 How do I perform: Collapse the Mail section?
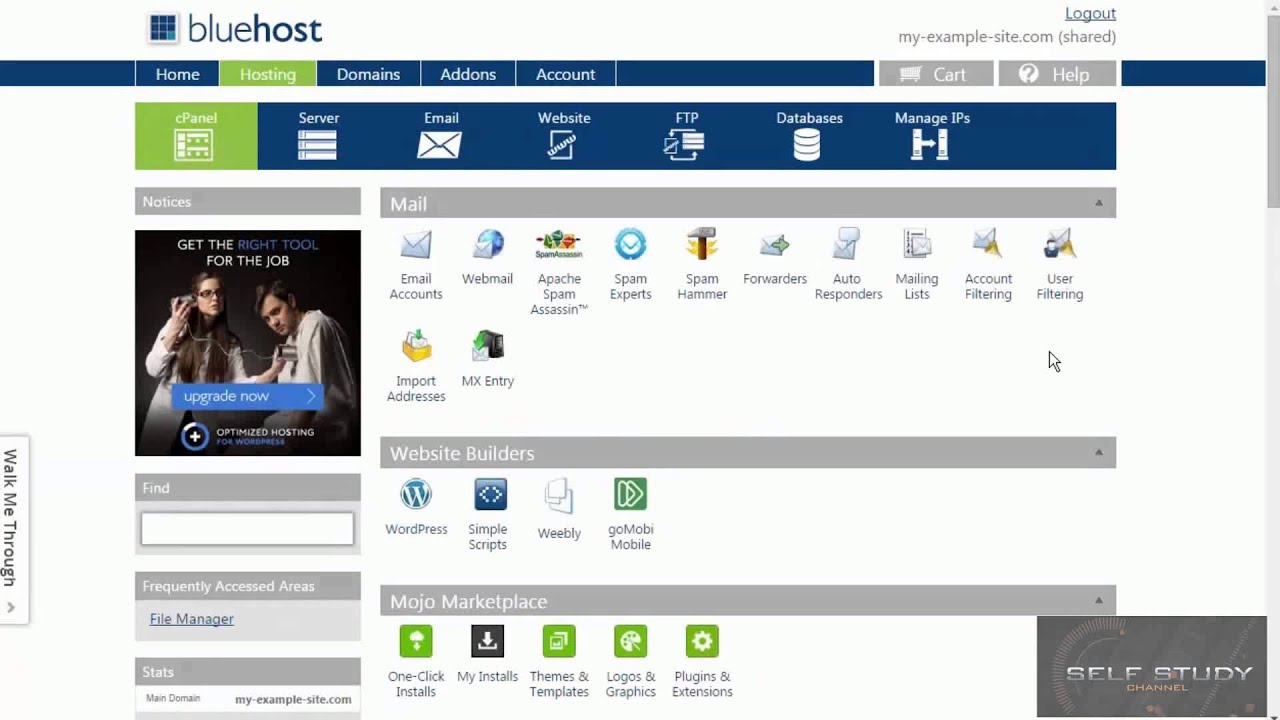click(x=1098, y=203)
